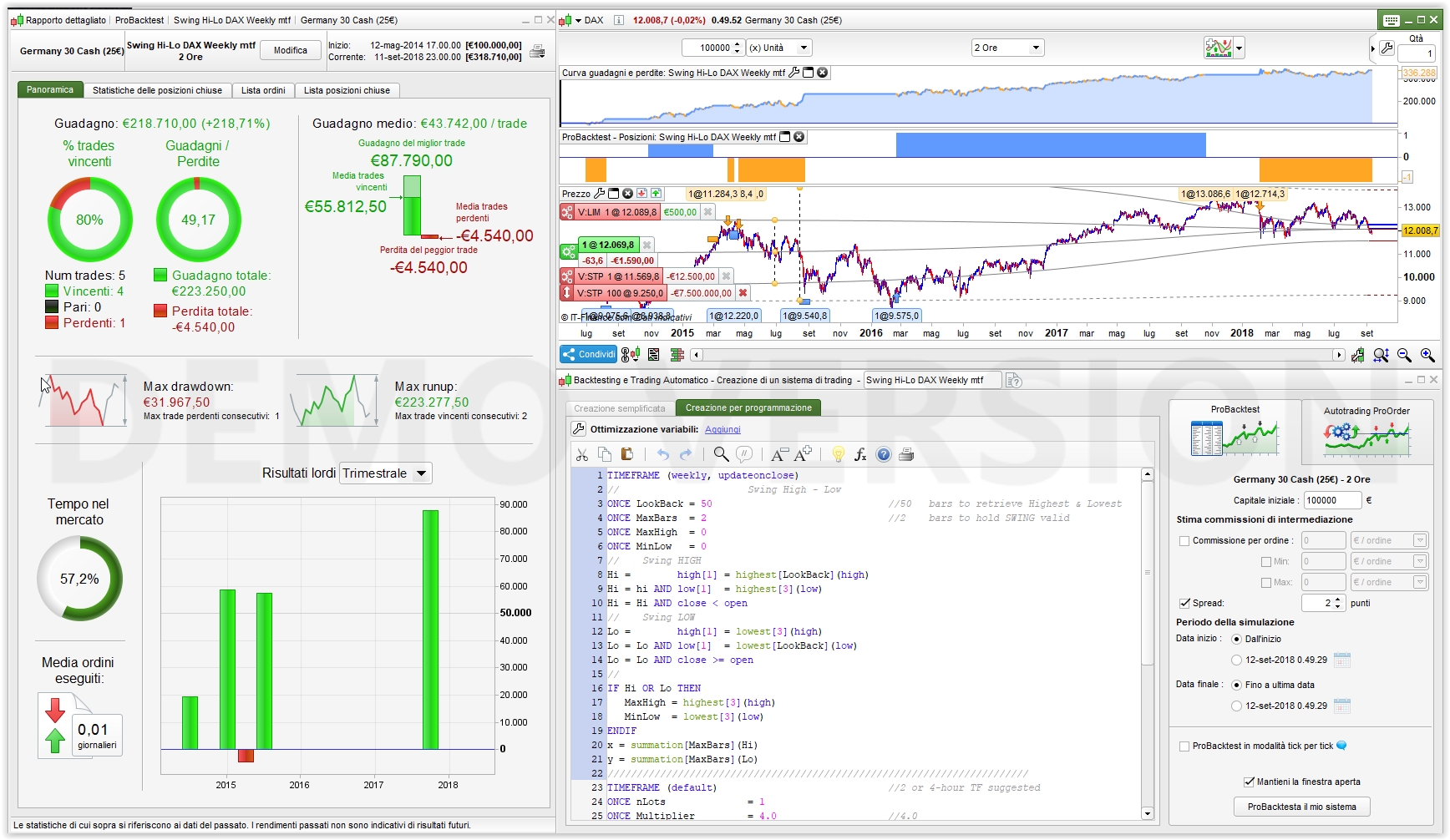1450x840 pixels.
Task: Open Lista posizioni chiuse tab
Action: pos(347,90)
